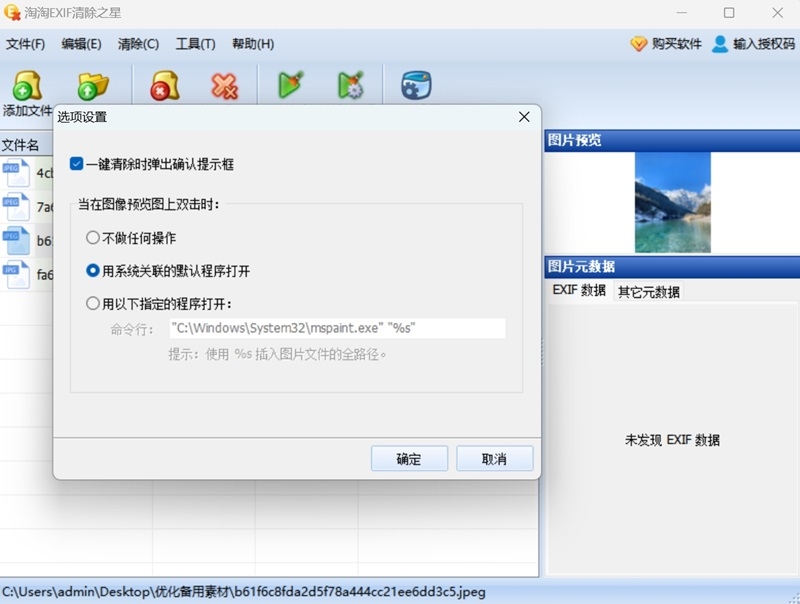Viewport: 800px width, 604px height.
Task: Click the app logo in the title bar
Action: (11, 12)
